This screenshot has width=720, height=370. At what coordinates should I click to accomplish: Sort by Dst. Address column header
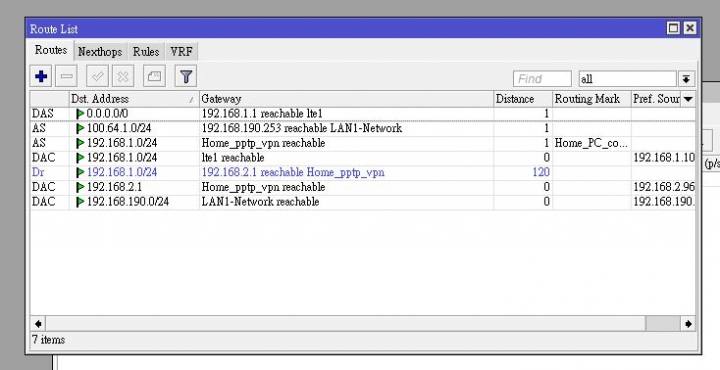pyautogui.click(x=134, y=99)
